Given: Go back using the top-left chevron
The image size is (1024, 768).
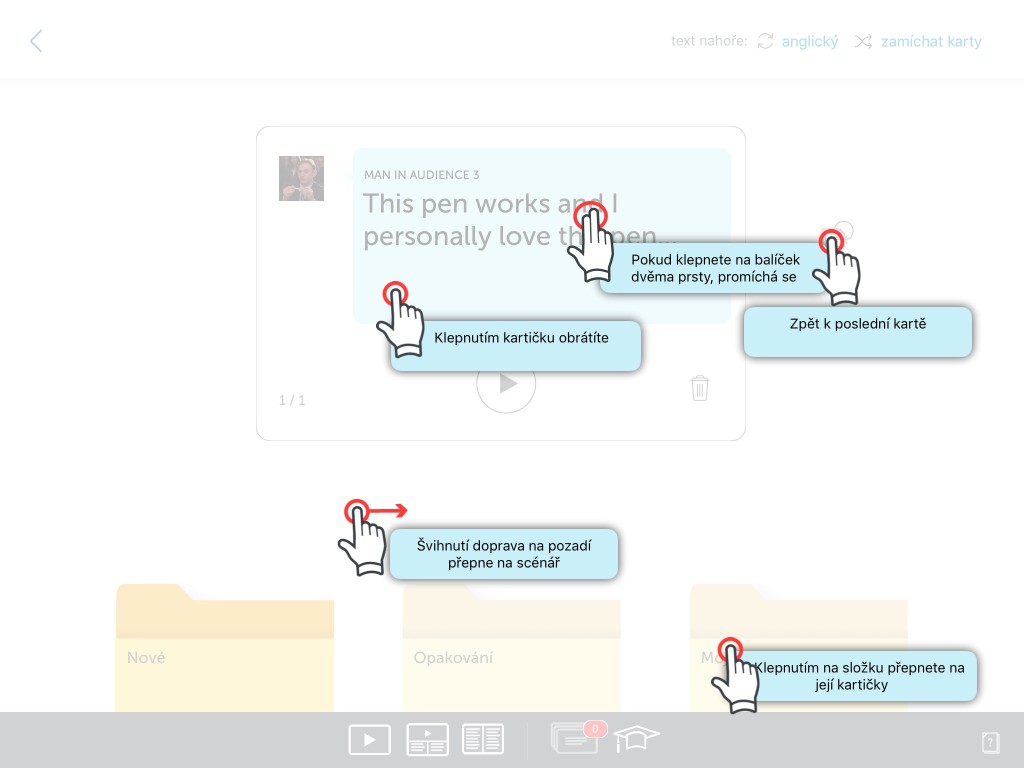Looking at the screenshot, I should click(36, 41).
